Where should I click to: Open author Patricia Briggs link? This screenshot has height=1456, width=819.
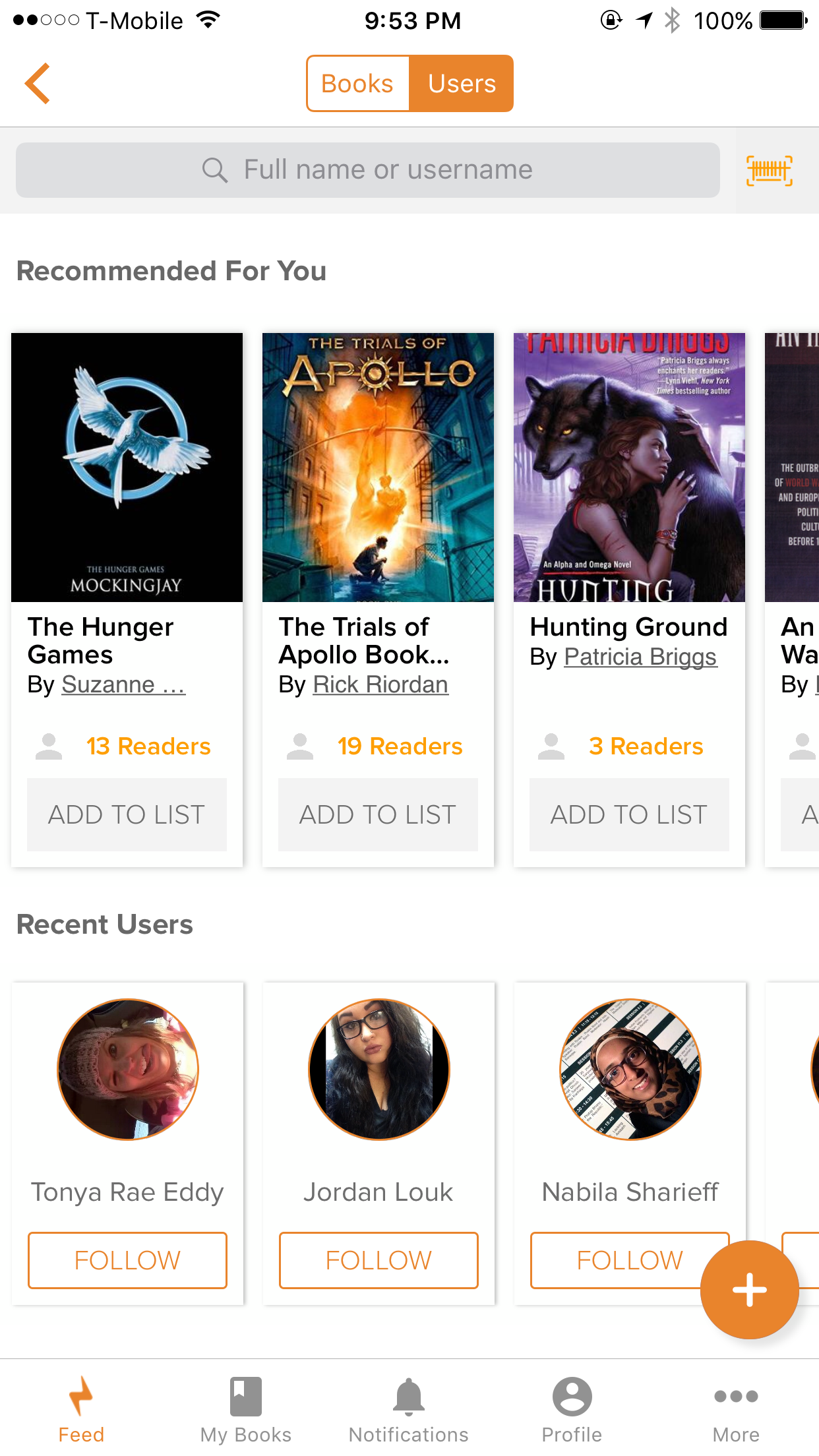click(x=640, y=657)
